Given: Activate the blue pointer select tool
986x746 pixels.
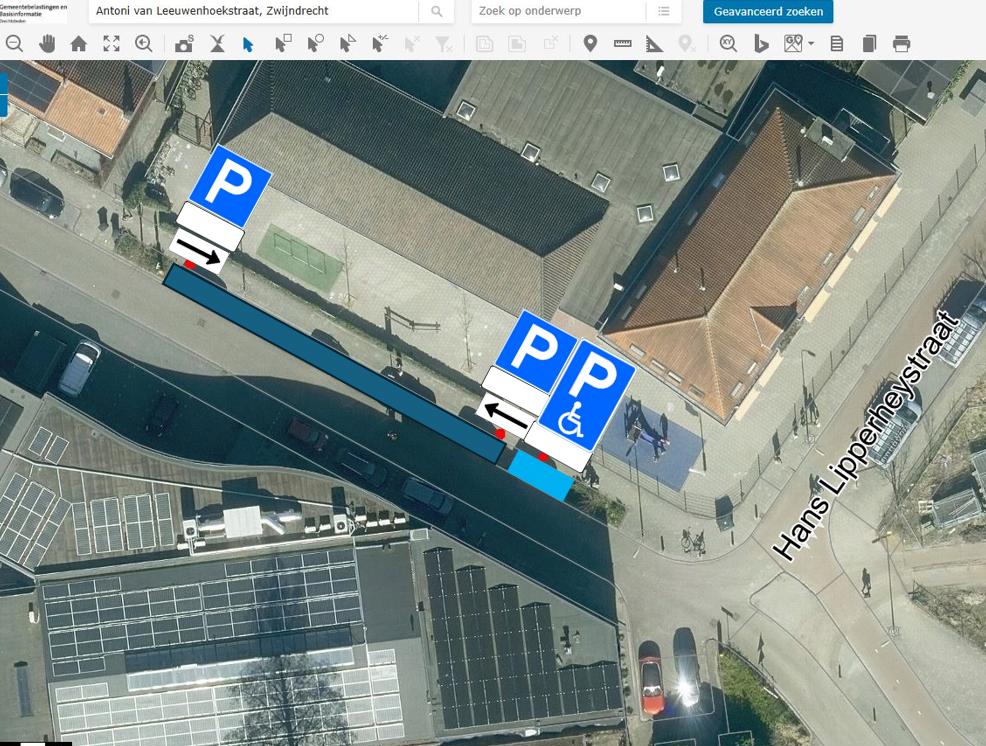Looking at the screenshot, I should click(248, 44).
